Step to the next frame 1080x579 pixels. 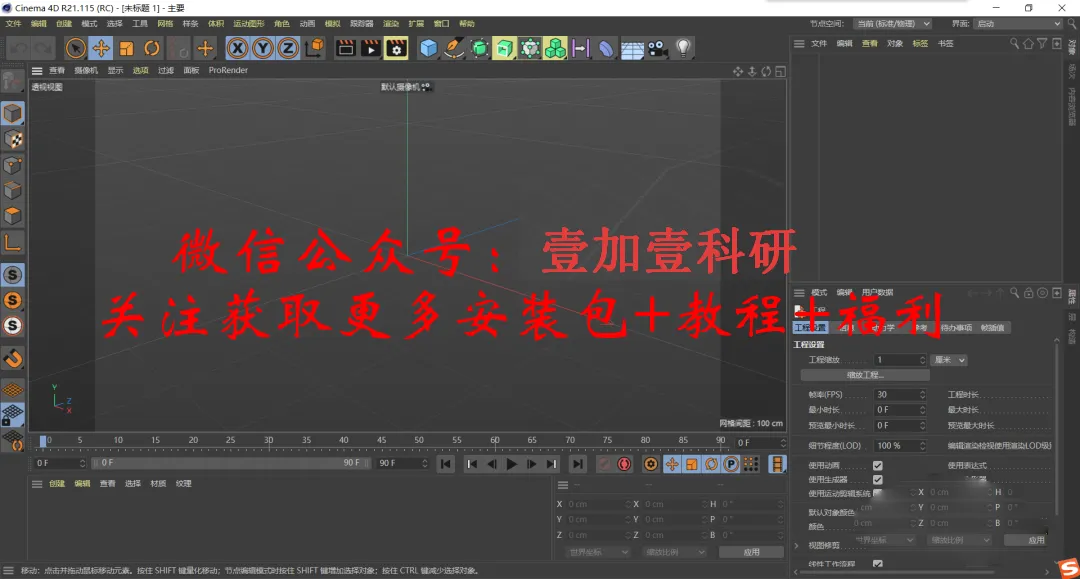(531, 464)
